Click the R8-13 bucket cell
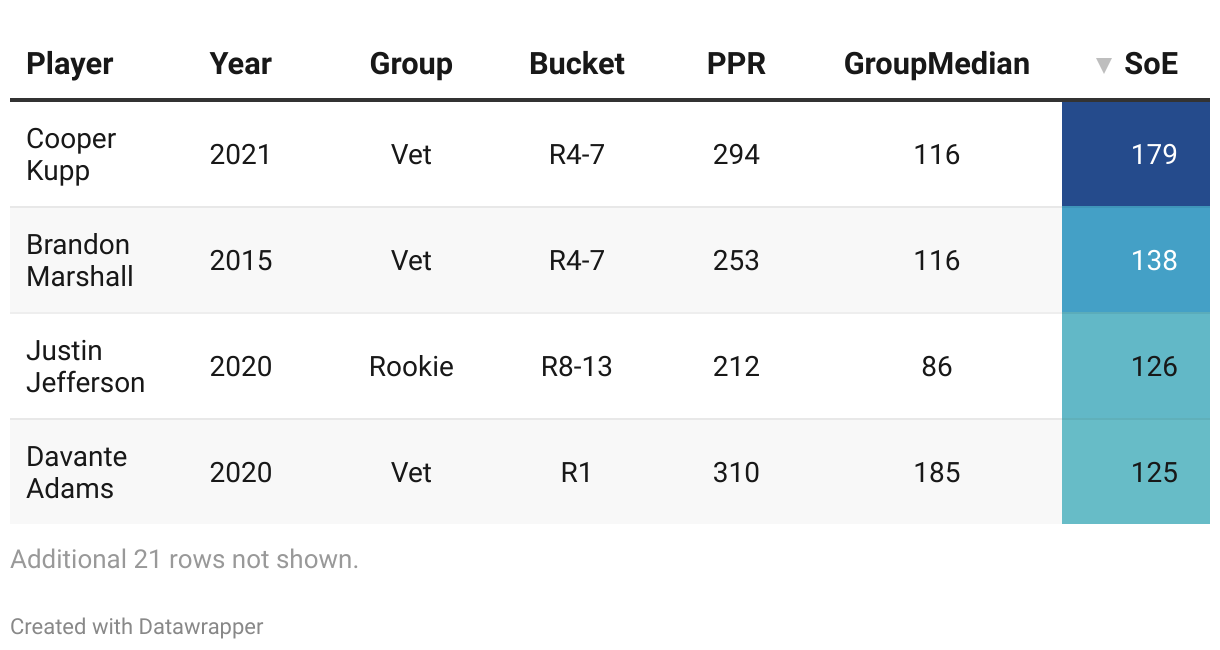 [x=577, y=367]
